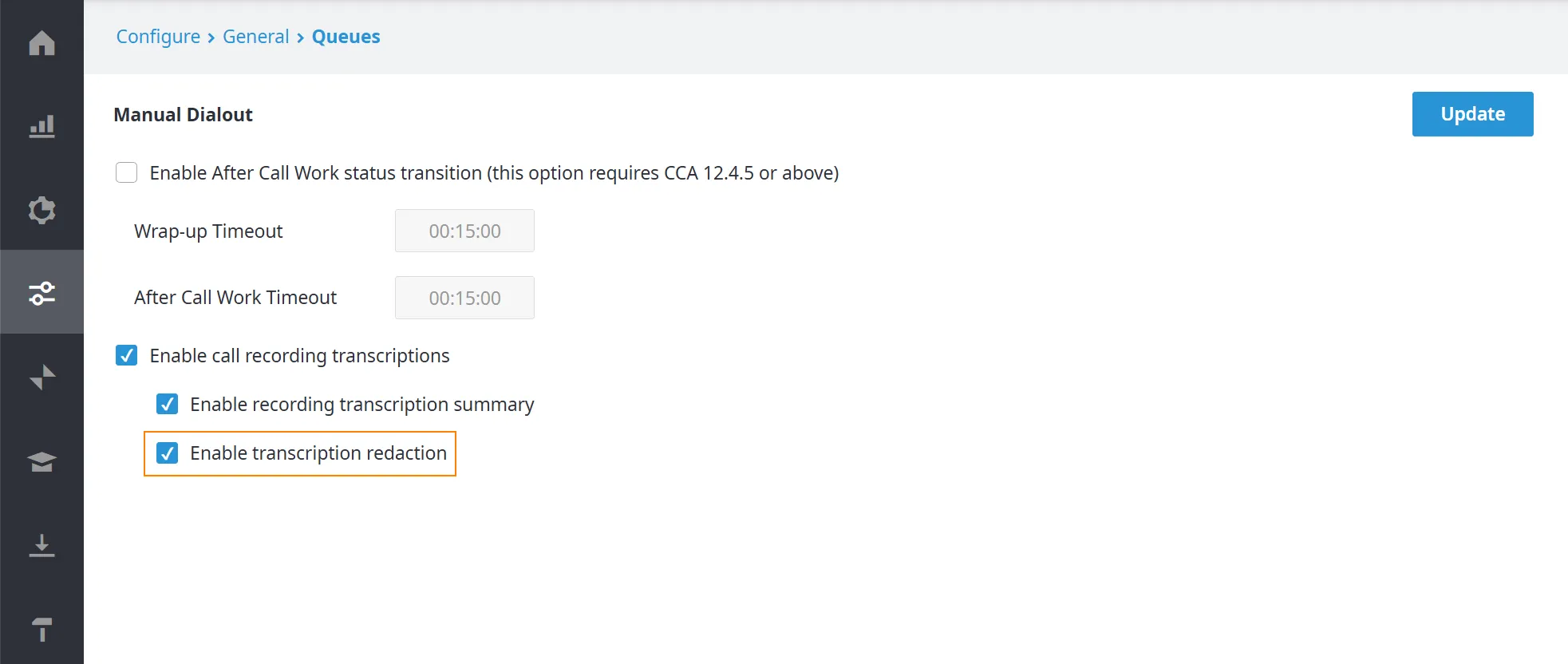The image size is (1568, 664).
Task: Click the Wrap-up Timeout time field
Action: click(x=464, y=231)
